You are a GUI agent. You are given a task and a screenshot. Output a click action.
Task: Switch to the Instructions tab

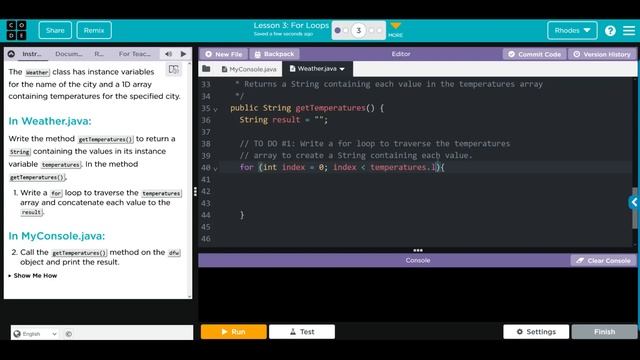click(31, 54)
